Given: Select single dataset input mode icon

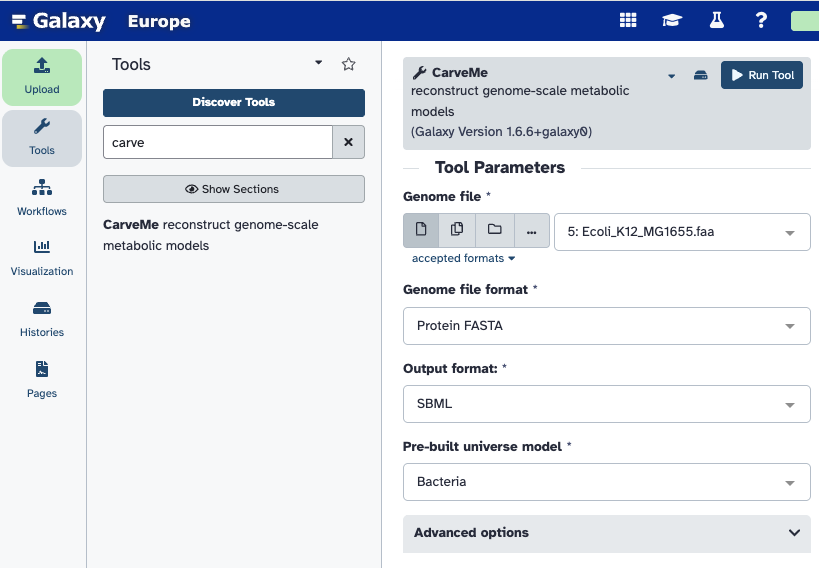Looking at the screenshot, I should [421, 230].
